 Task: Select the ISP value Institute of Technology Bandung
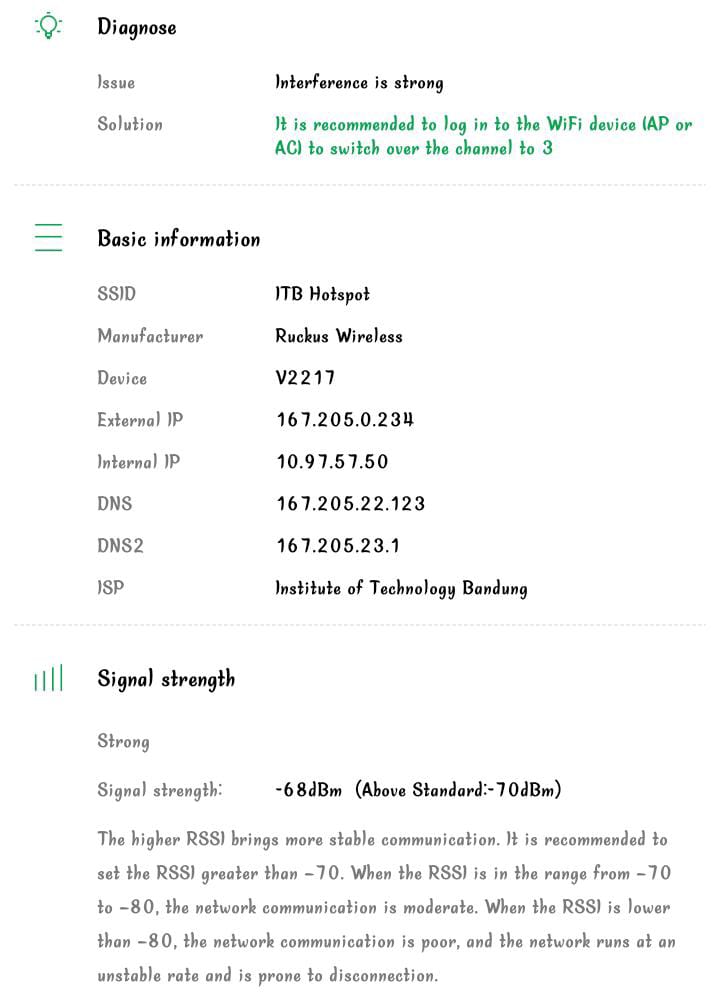[x=401, y=588]
